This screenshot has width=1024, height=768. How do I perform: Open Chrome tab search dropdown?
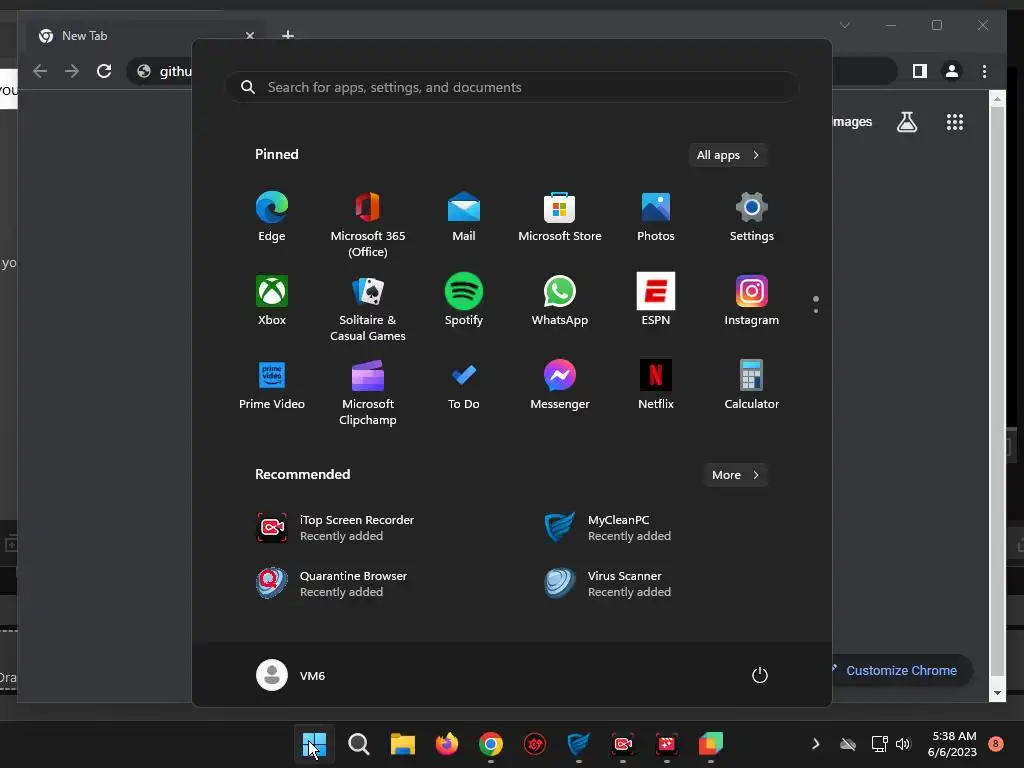[x=844, y=25]
